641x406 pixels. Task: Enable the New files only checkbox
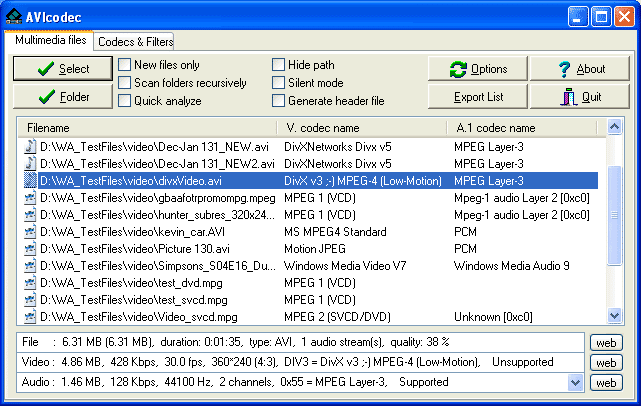click(125, 65)
